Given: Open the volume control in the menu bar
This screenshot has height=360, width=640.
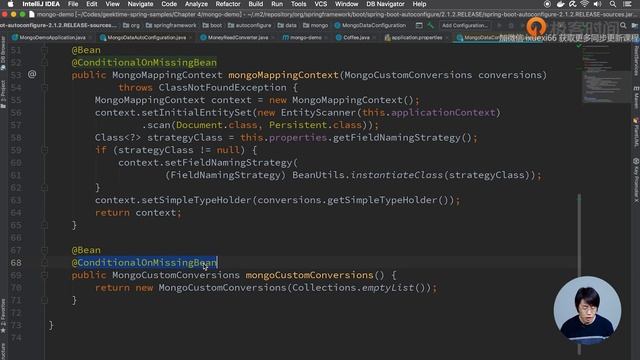Looking at the screenshot, I should (598, 4).
